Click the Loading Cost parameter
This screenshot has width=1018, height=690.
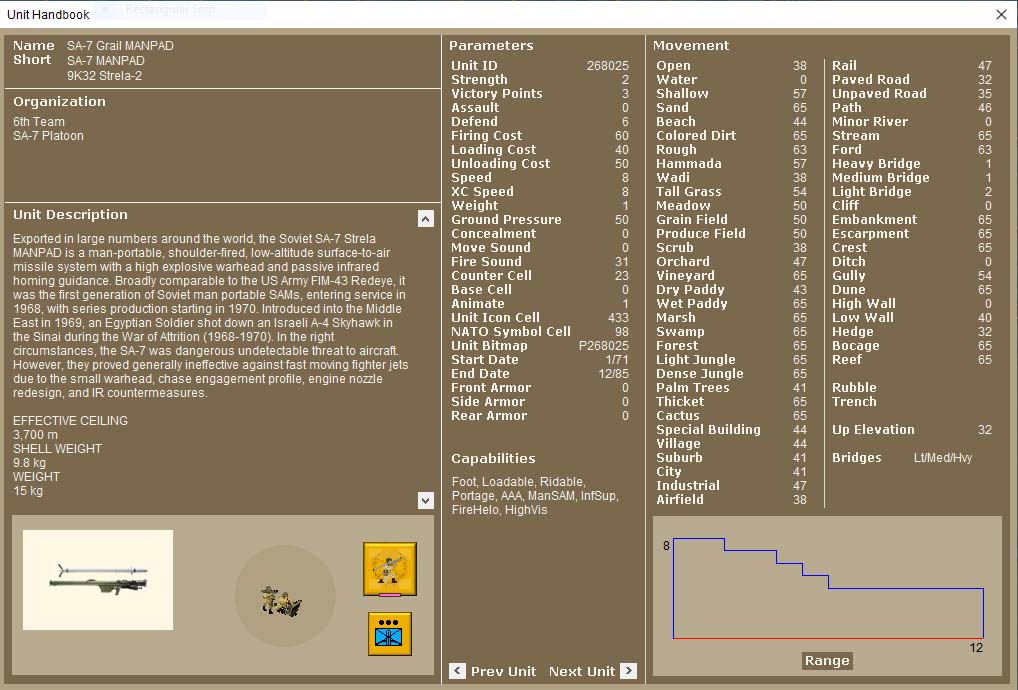[x=540, y=149]
